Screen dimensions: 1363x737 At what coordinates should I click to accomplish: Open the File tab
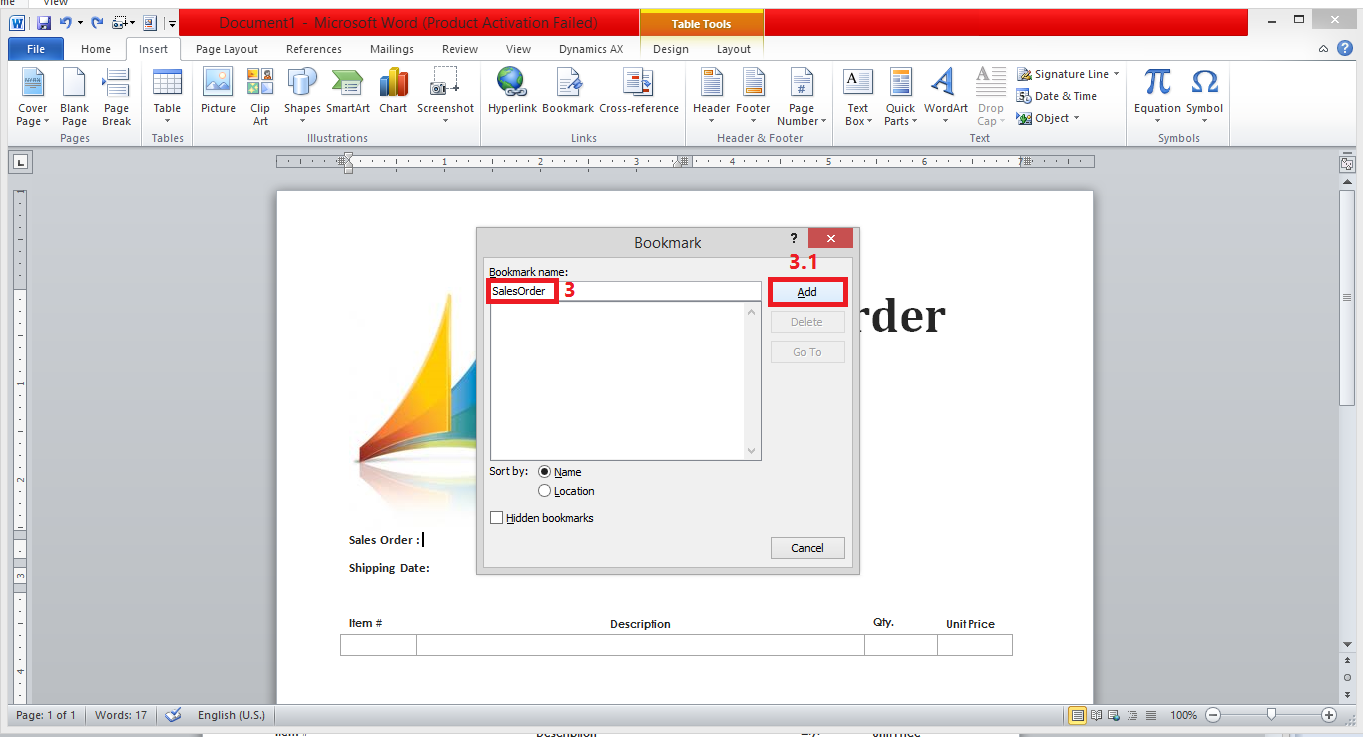coord(36,49)
